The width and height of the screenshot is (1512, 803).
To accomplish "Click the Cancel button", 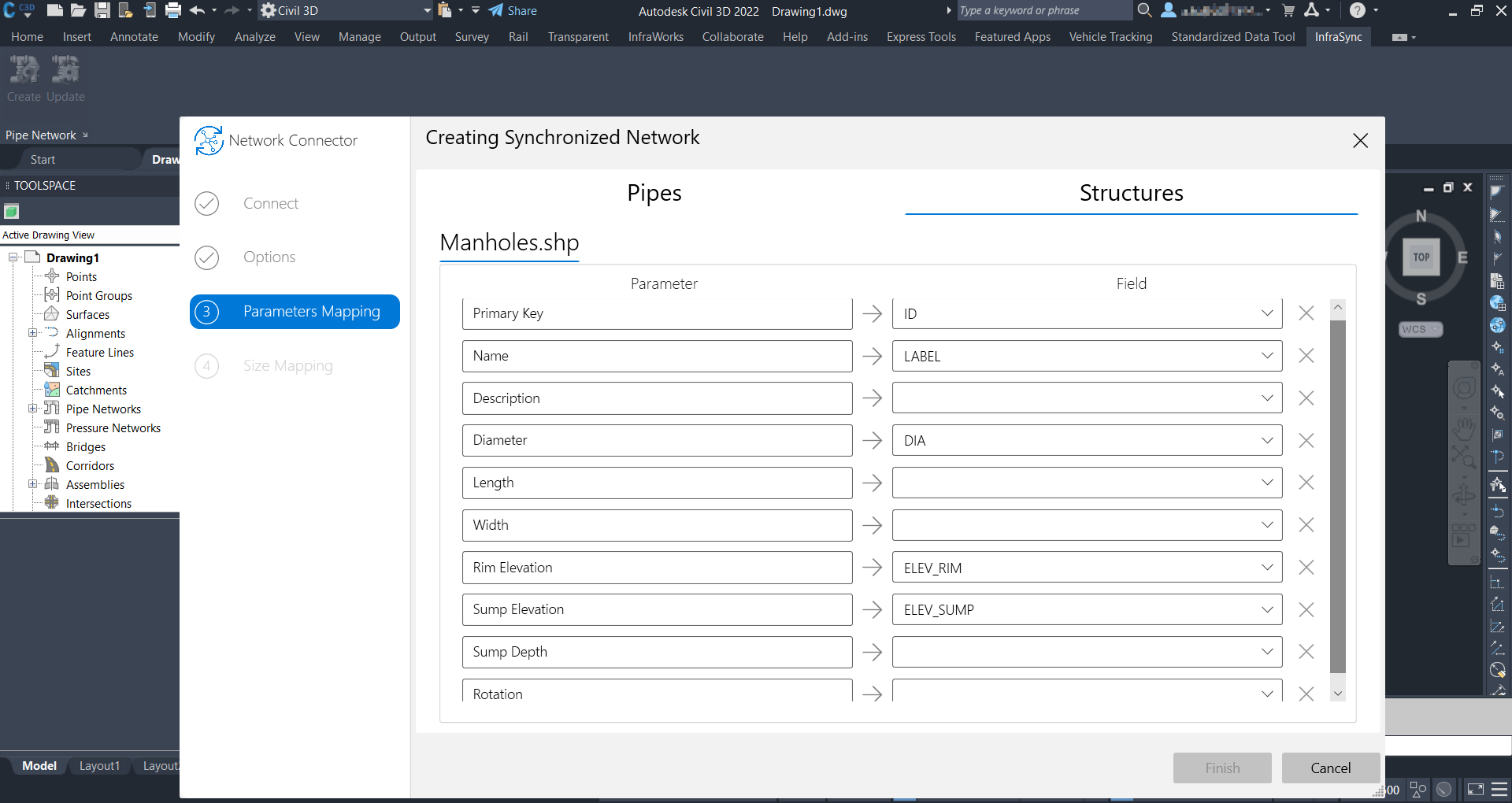I will [1330, 768].
